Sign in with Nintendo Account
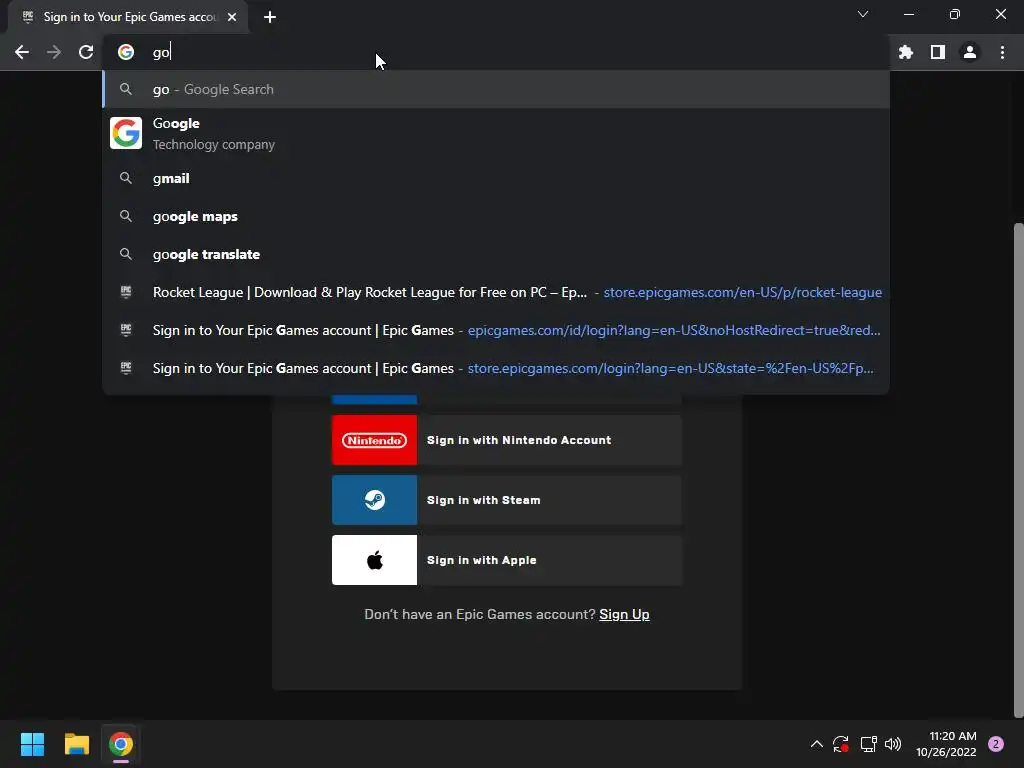 click(507, 440)
